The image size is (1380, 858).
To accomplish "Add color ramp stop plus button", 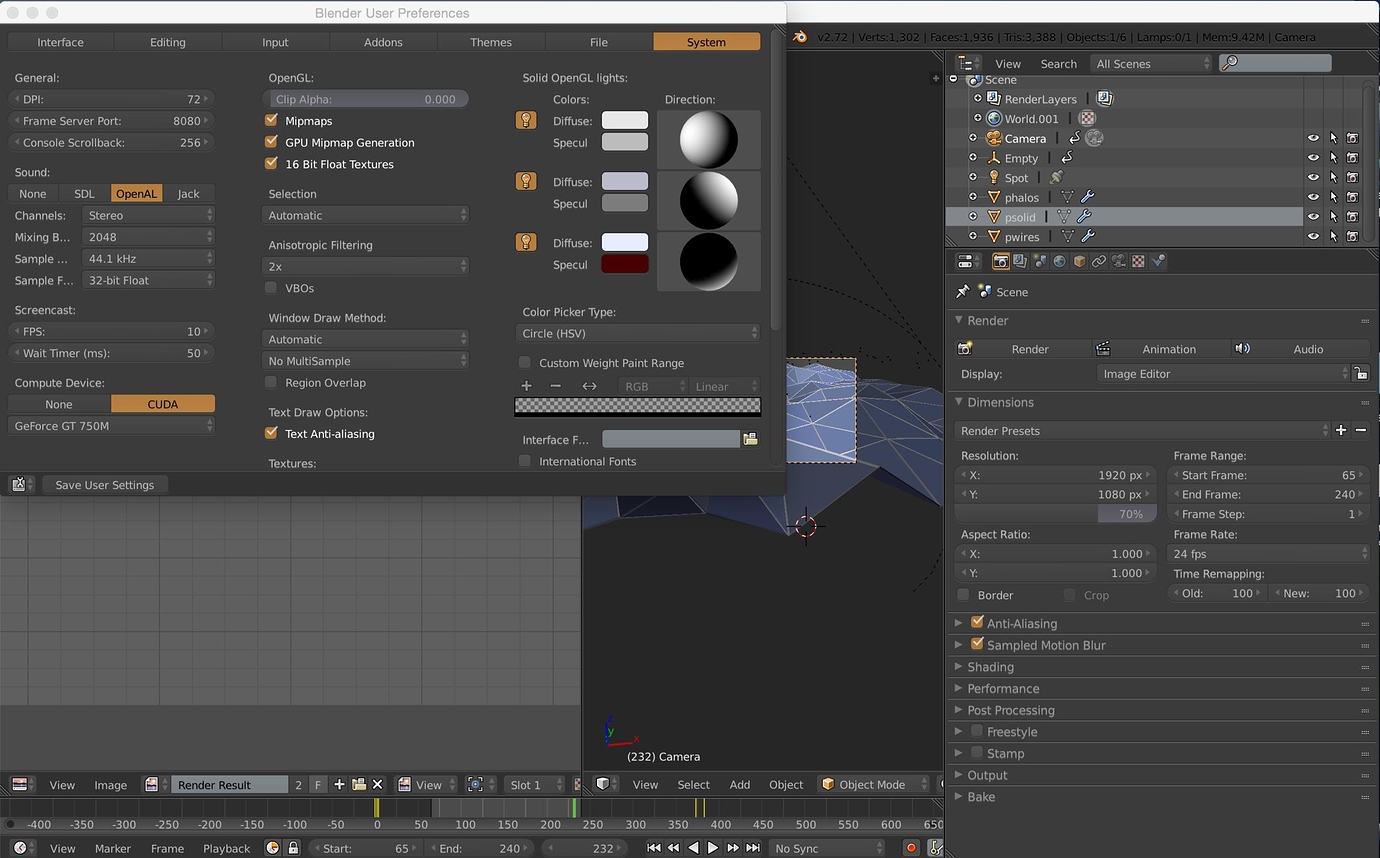I will pyautogui.click(x=527, y=386).
